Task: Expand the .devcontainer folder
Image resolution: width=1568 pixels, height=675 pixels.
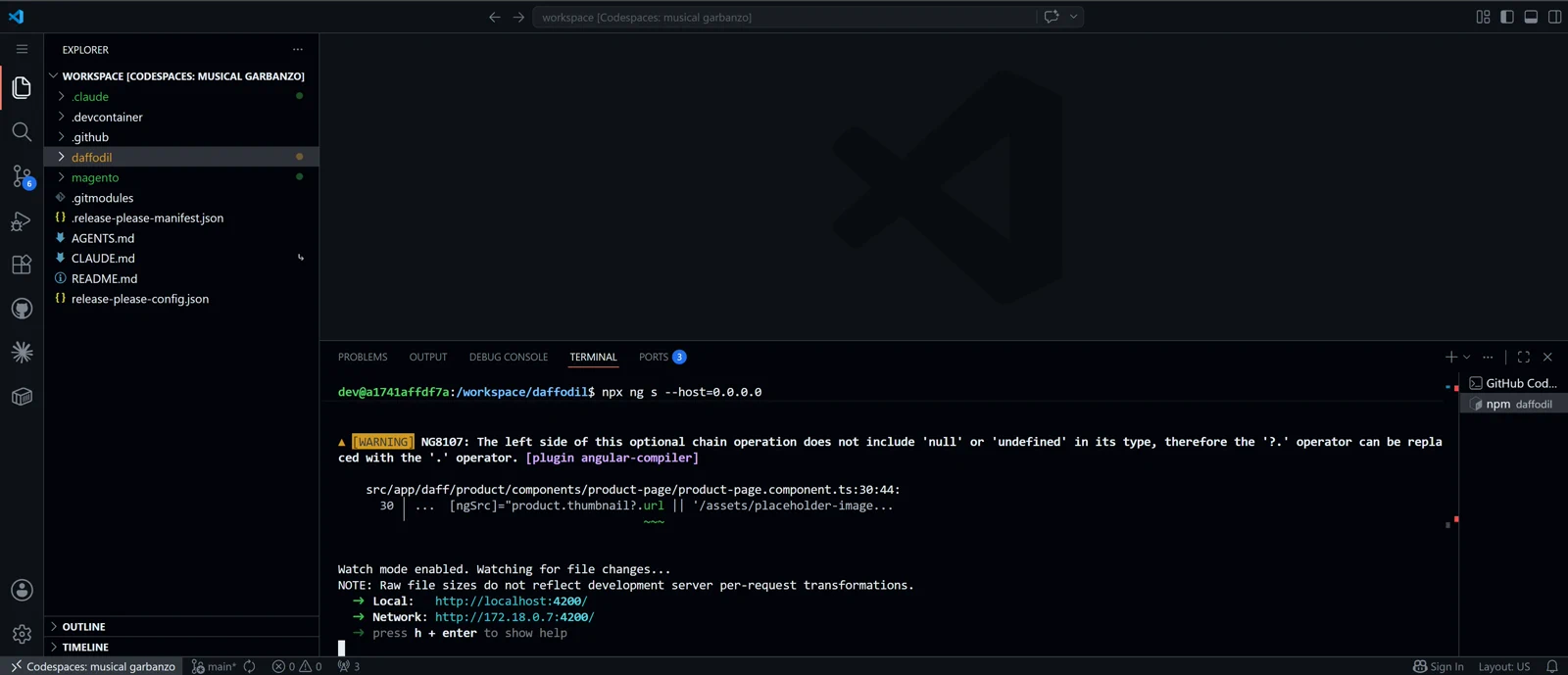Action: (181, 117)
